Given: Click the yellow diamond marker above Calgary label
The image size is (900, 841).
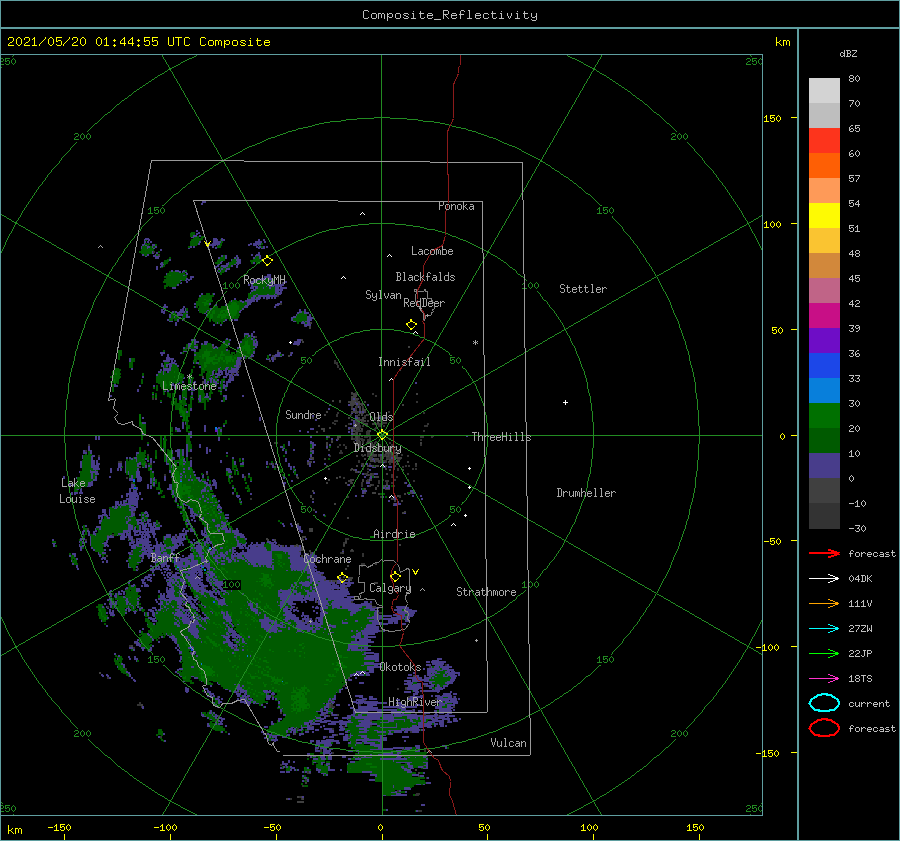Looking at the screenshot, I should click(395, 576).
